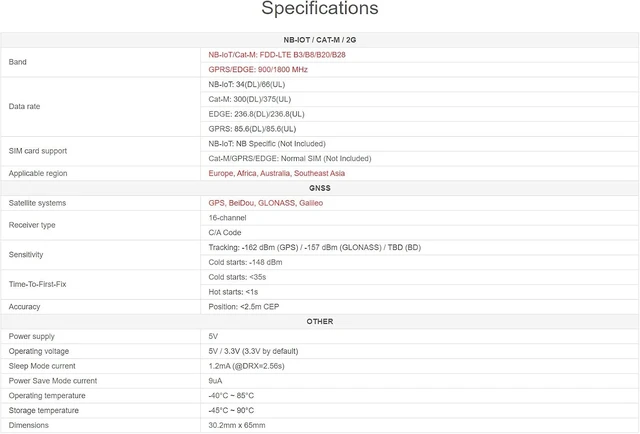Click the Sleep Mode current label

click(x=42, y=366)
